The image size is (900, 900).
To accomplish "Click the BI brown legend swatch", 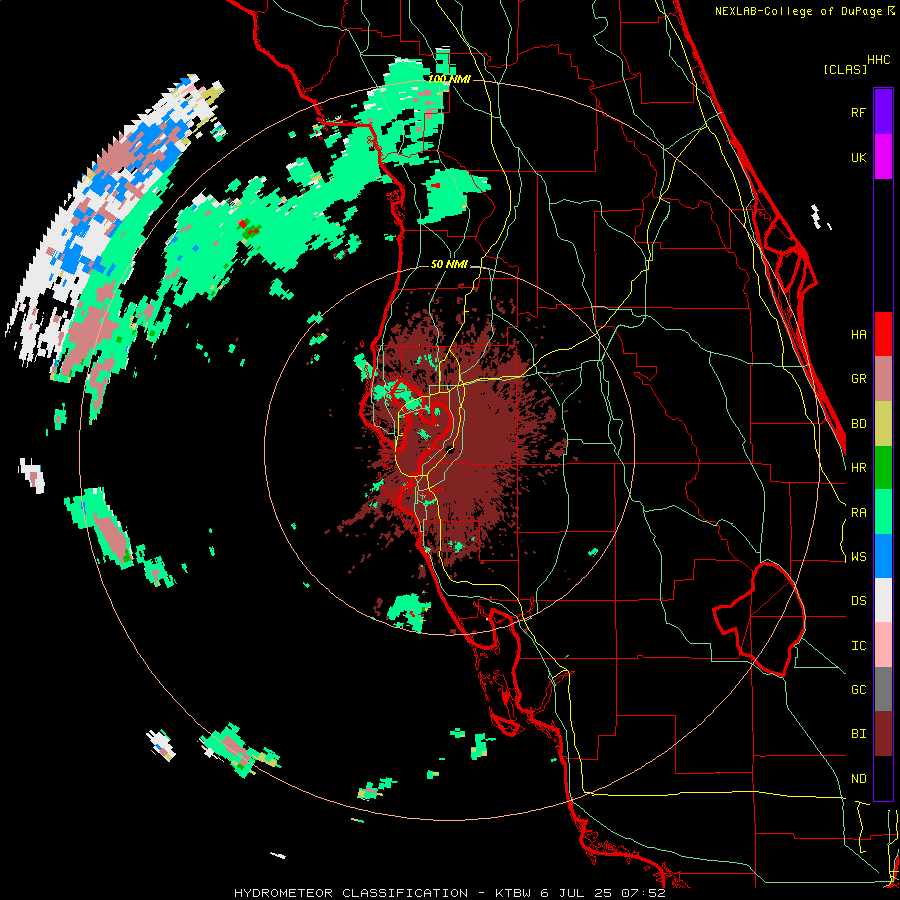I will click(x=883, y=734).
